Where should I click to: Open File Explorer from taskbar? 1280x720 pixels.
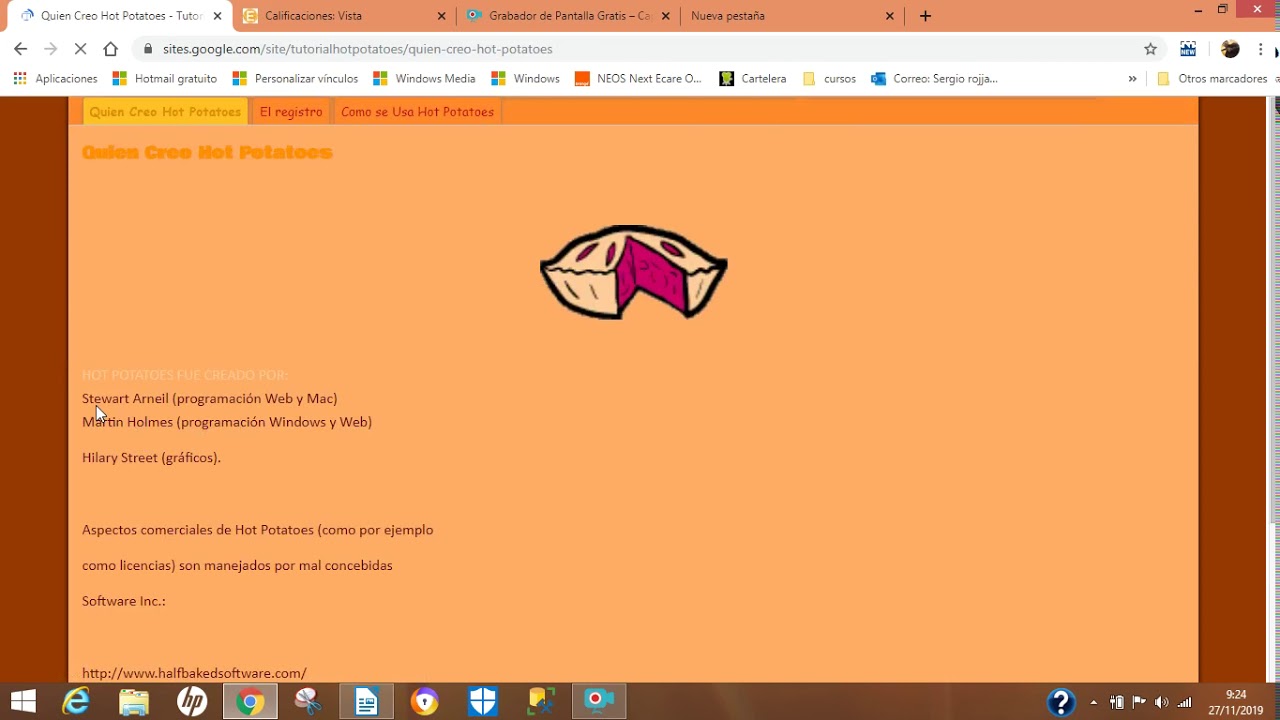pyautogui.click(x=134, y=702)
